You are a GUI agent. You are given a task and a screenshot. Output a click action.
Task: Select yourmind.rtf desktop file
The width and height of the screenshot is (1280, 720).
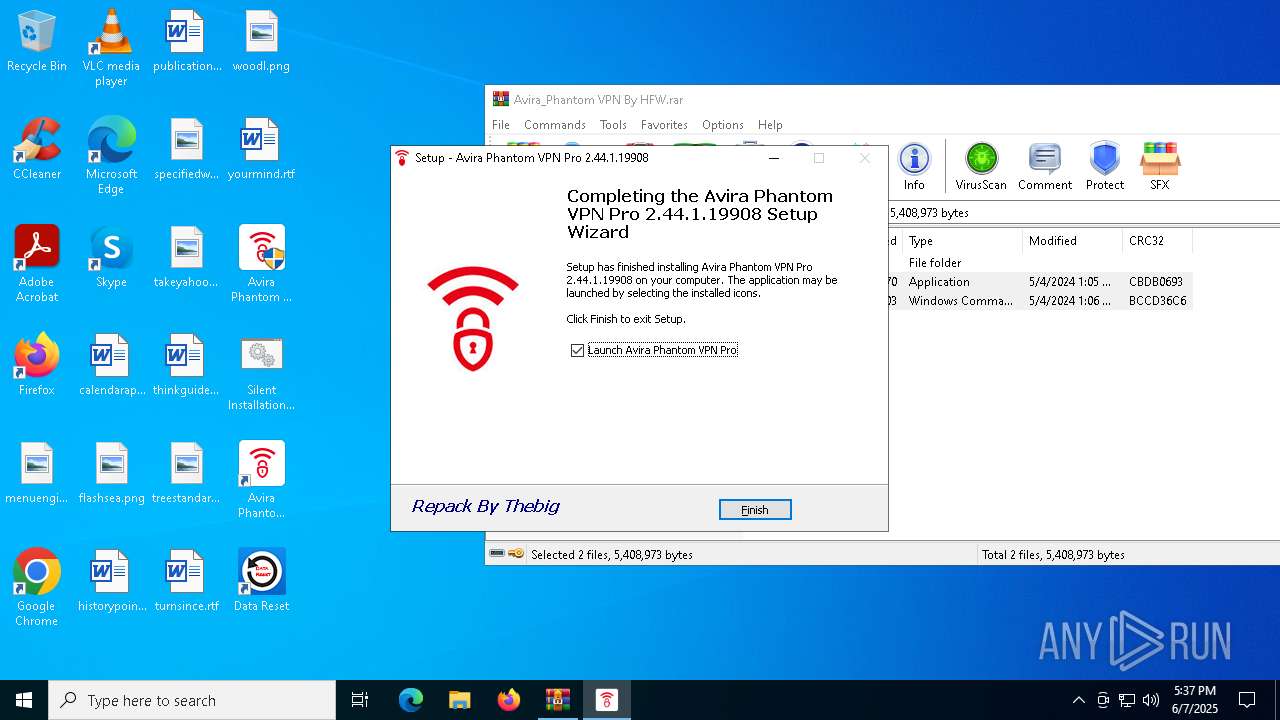(x=261, y=149)
